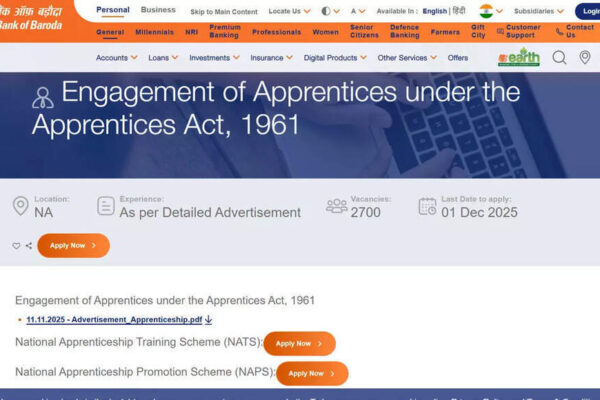Open the Locate Us dropdown
Screen dimensions: 600x400
point(289,11)
